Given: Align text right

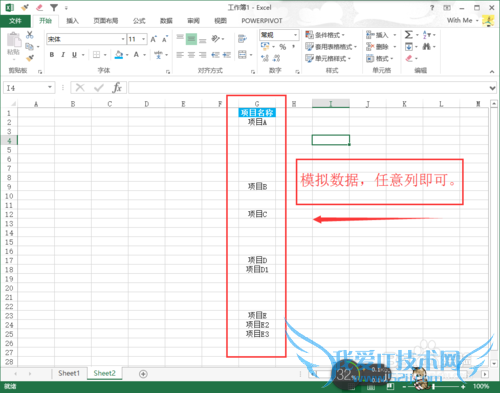Looking at the screenshot, I should pos(203,55).
